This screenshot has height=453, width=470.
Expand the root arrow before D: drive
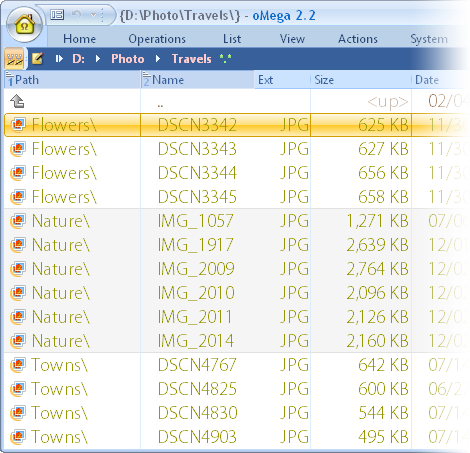coord(59,59)
